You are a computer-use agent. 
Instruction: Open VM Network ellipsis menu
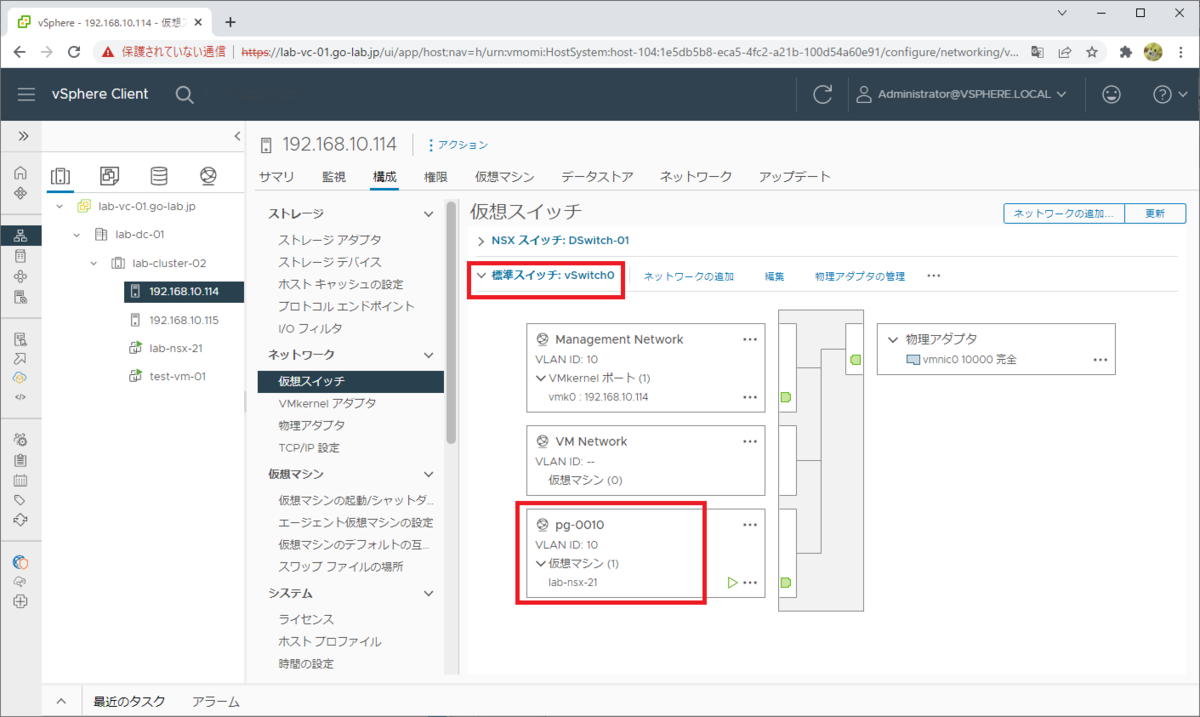(x=750, y=441)
